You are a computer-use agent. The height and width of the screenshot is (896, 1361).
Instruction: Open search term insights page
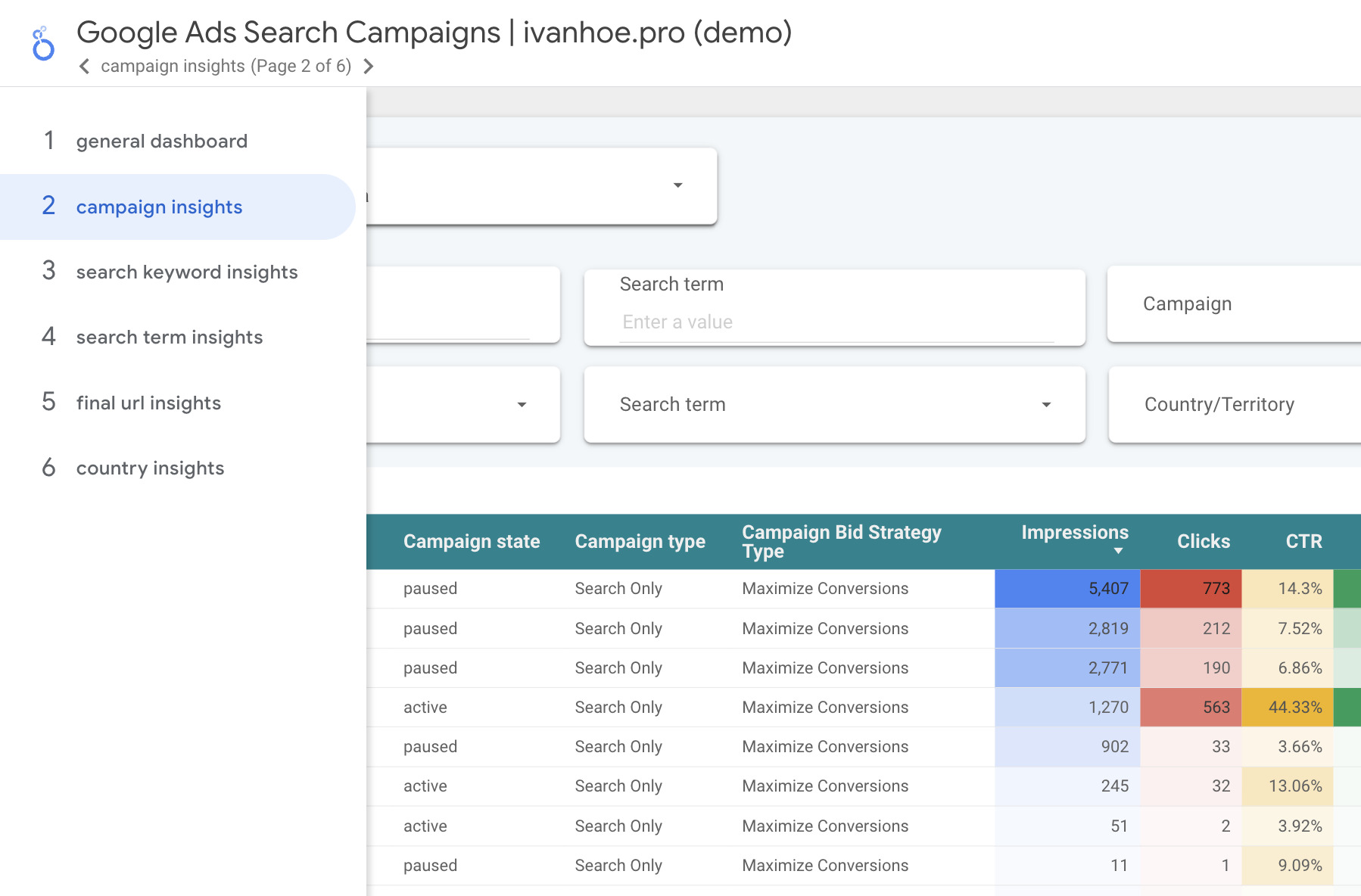click(x=169, y=338)
